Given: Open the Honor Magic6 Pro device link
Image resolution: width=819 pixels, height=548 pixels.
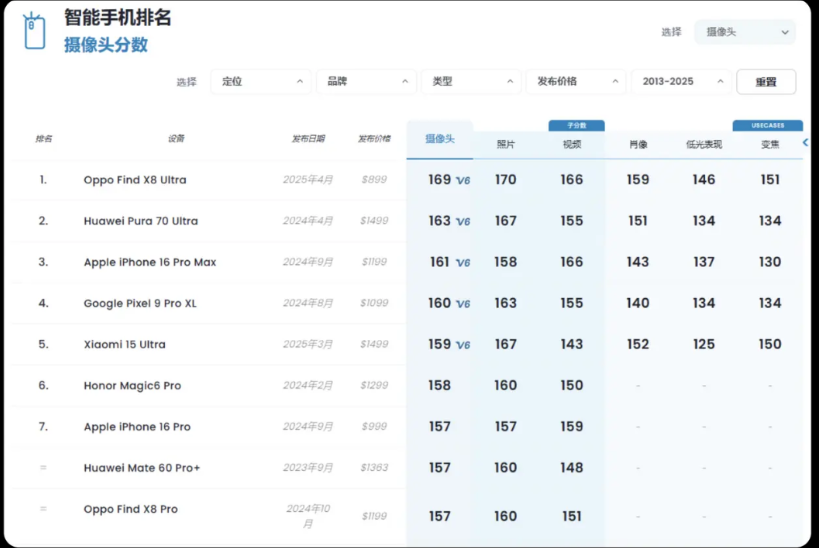Looking at the screenshot, I should pos(132,386).
